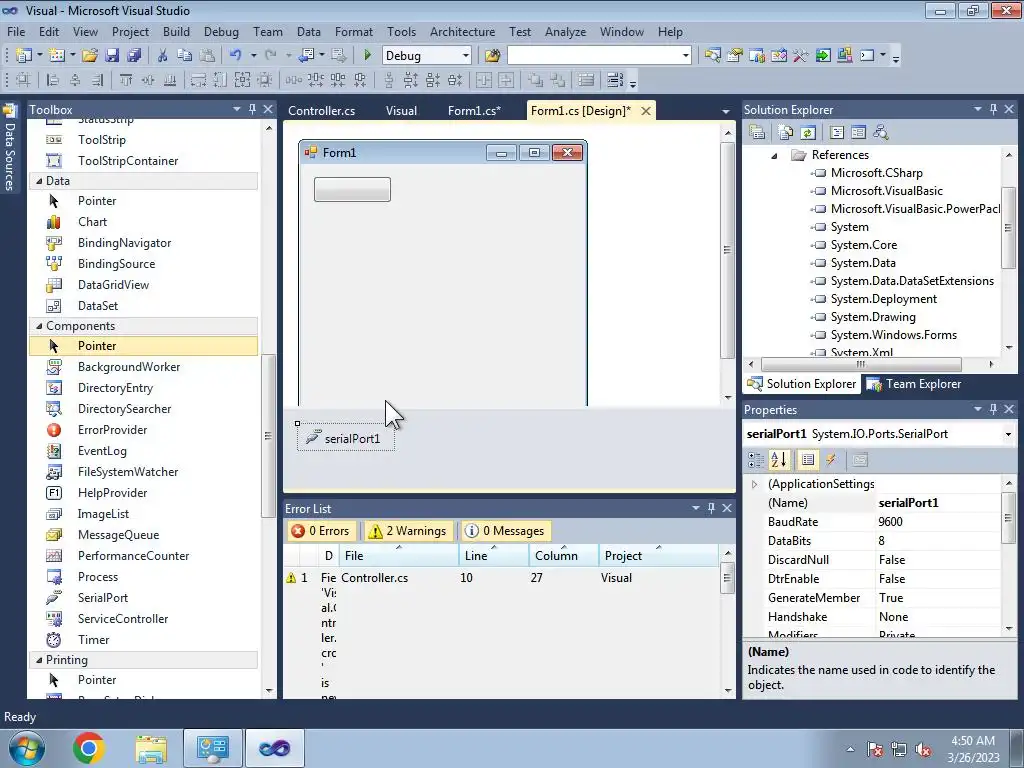
Task: Open the Windows Start menu
Action: tap(26, 748)
